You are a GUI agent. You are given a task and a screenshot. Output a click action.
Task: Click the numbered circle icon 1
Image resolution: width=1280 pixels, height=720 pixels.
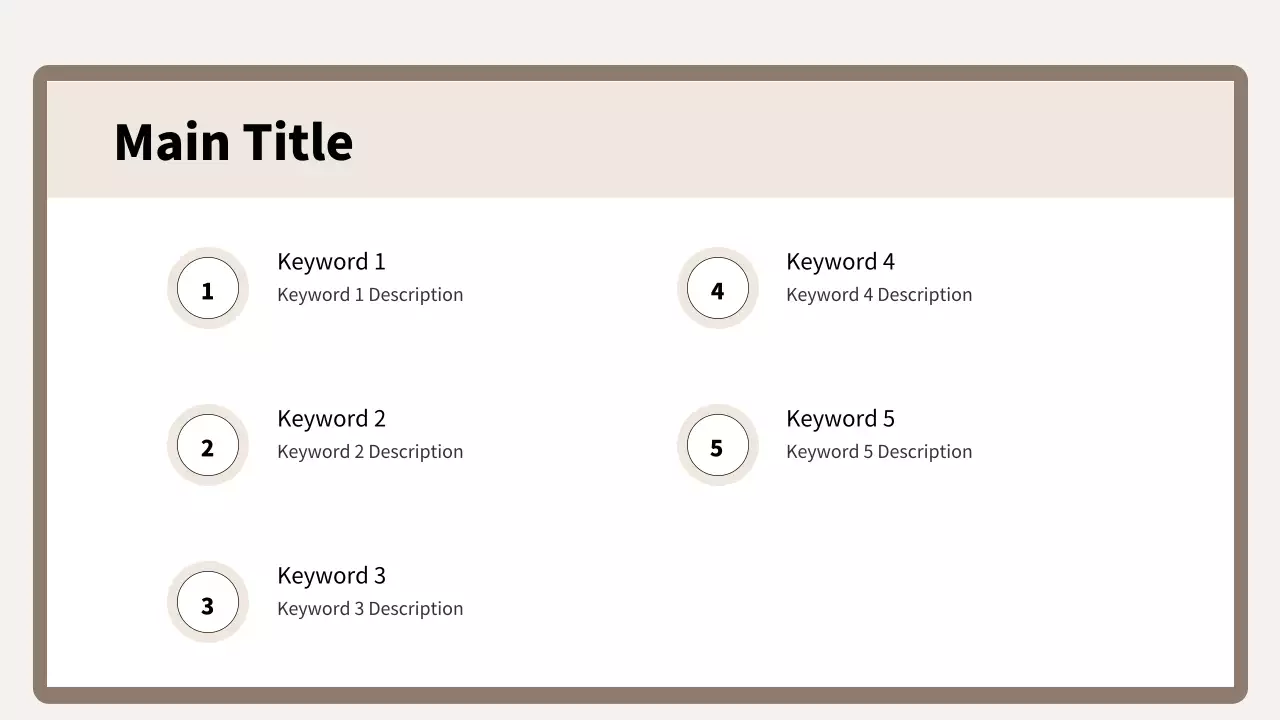[x=208, y=289]
